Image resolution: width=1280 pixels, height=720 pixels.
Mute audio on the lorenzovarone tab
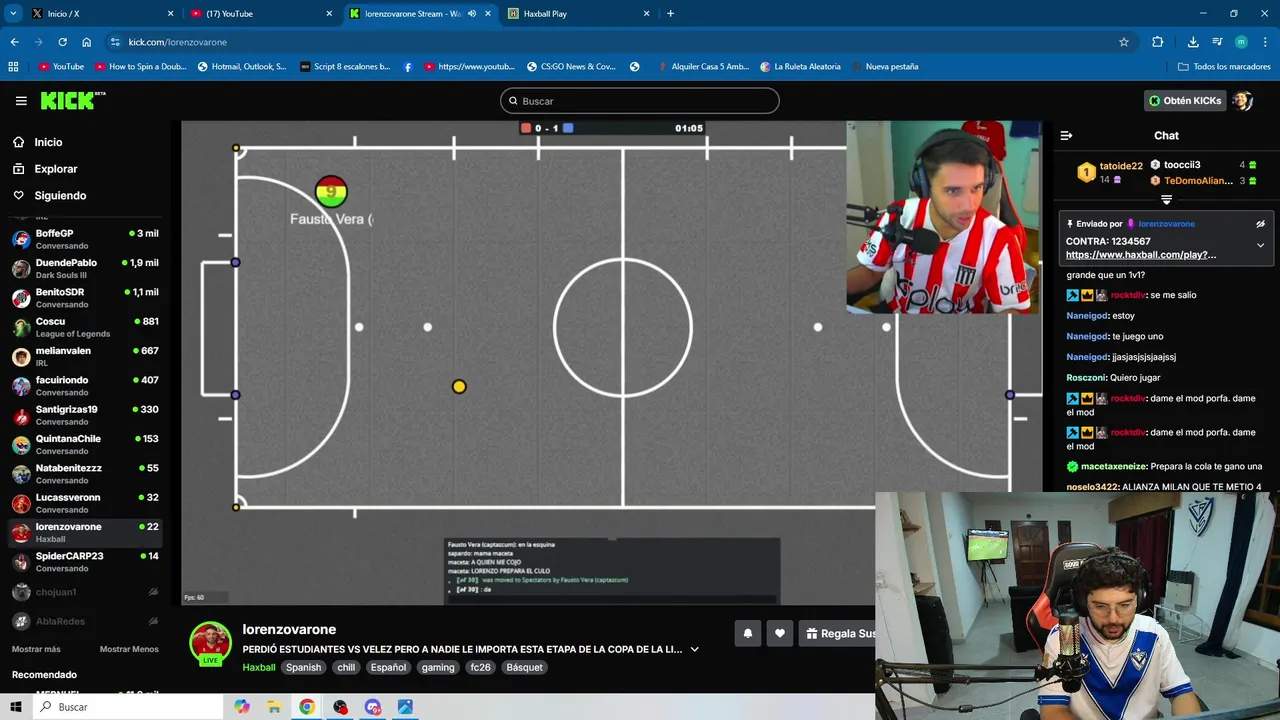(x=472, y=14)
